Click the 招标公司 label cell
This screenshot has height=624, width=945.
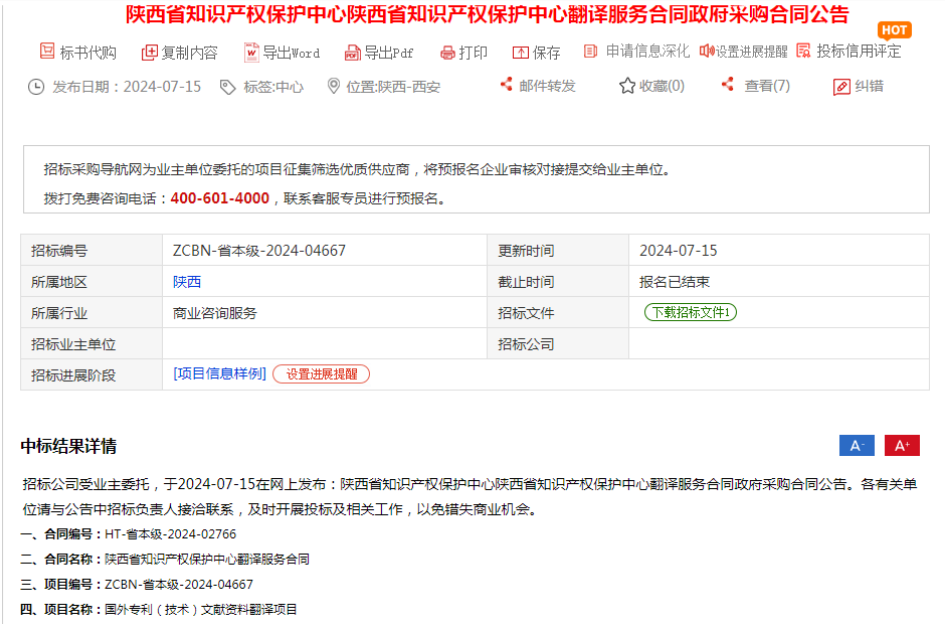(x=557, y=344)
